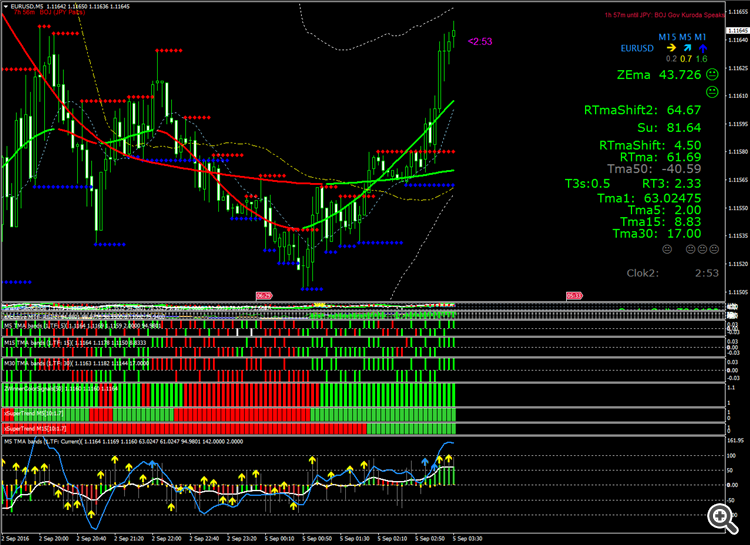Click the 'RT3: 2.33' readout
This screenshot has height=545, width=750.
click(672, 184)
